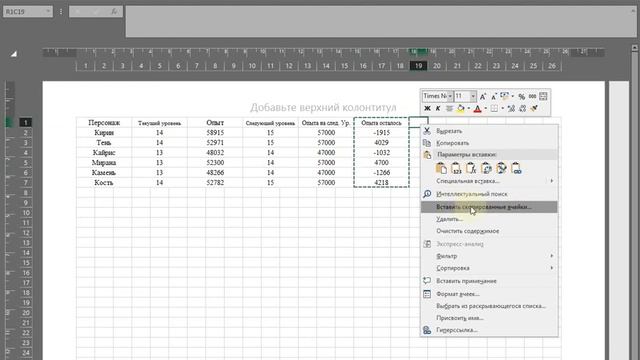
Task: Select Очистить содержимое menu entry
Action: [489, 231]
